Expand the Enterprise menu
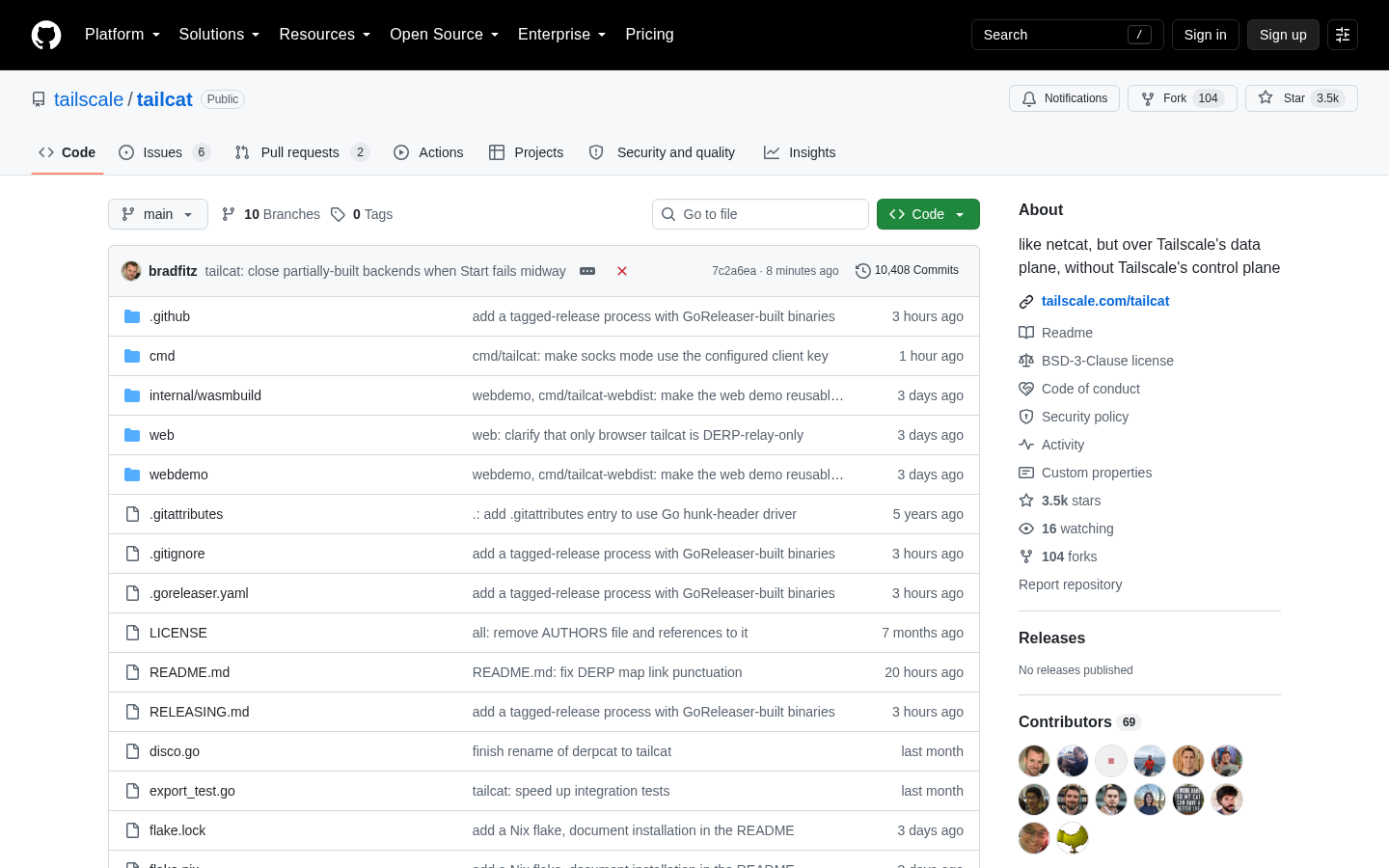The image size is (1389, 868). coord(561,35)
